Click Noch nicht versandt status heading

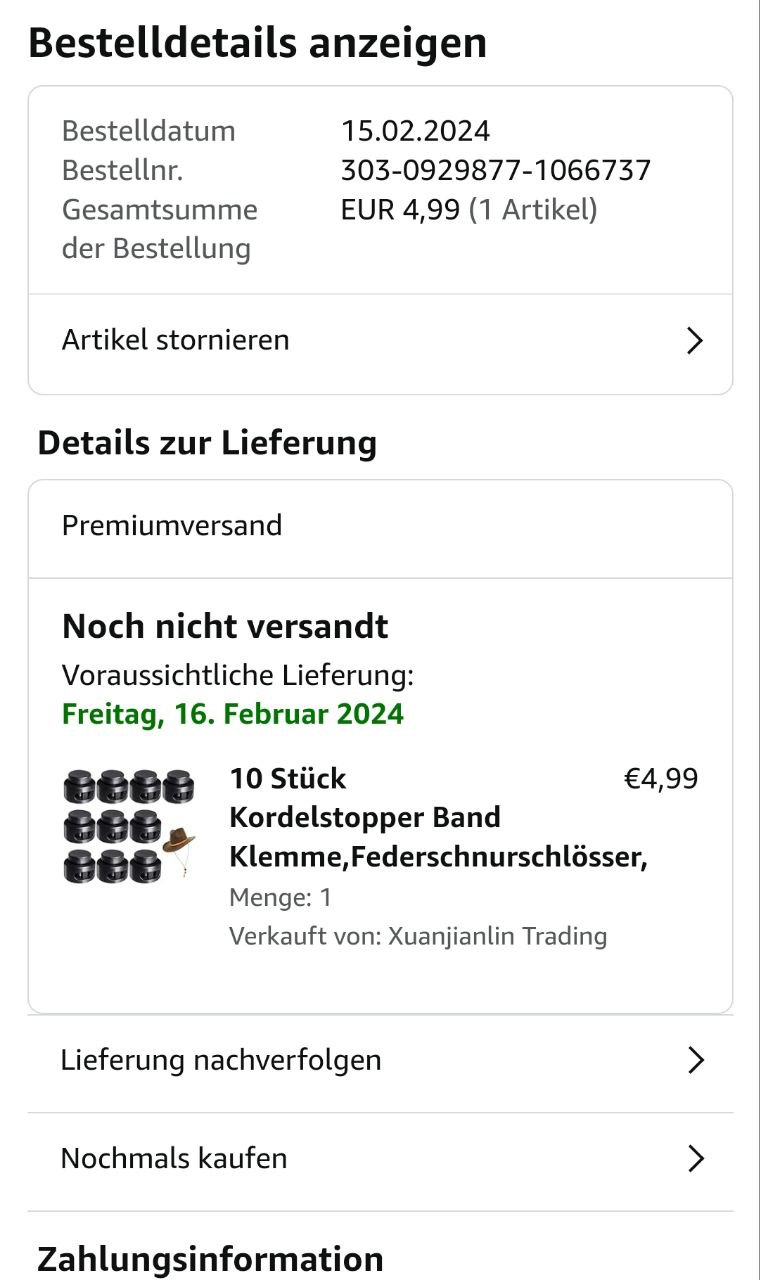pyautogui.click(x=225, y=627)
